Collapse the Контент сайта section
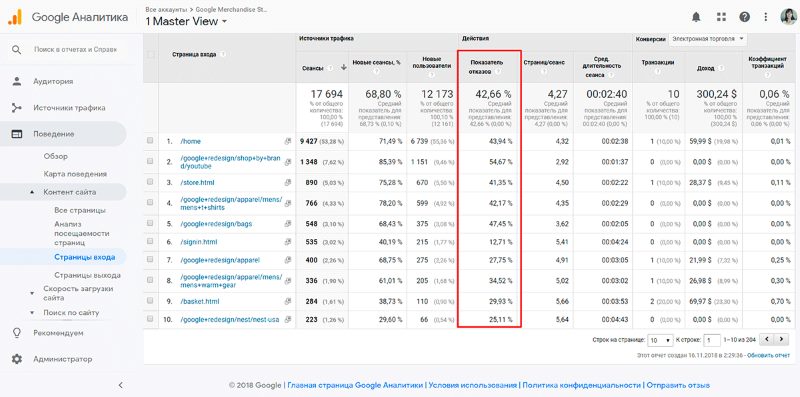 pos(33,192)
